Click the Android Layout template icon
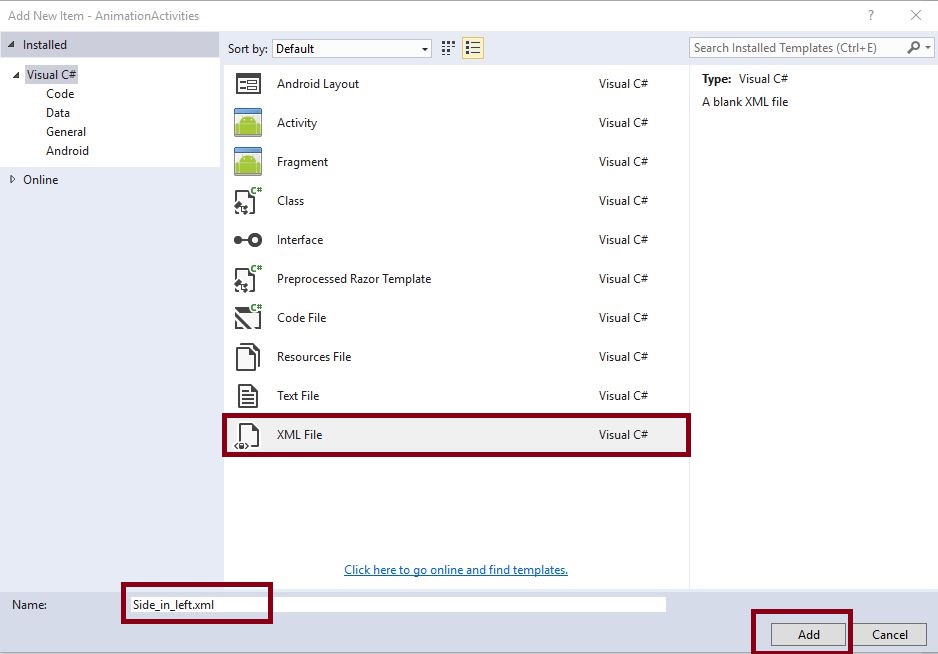This screenshot has width=938, height=654. tap(248, 84)
